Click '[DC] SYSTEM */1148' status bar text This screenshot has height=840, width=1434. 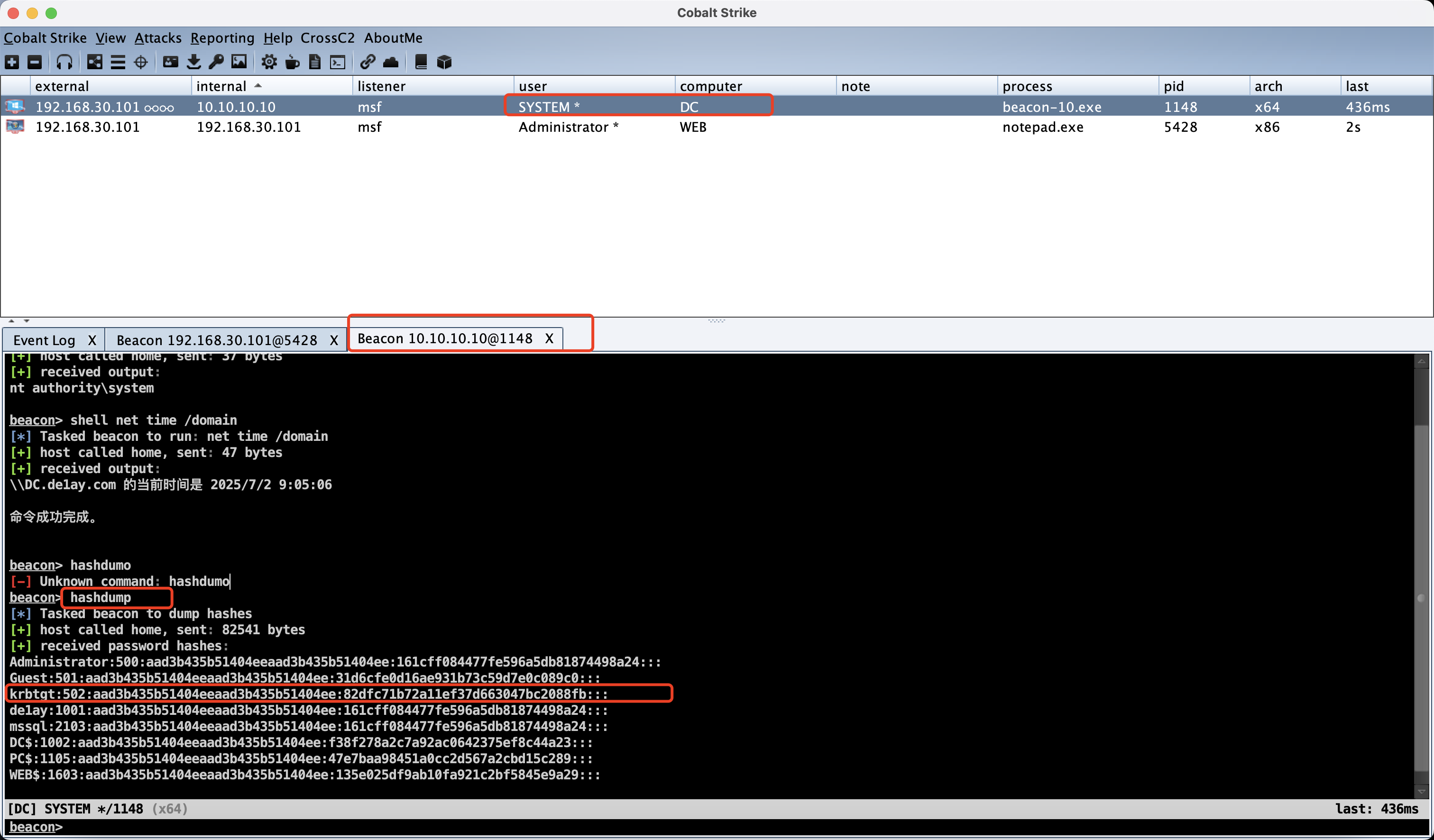75,808
